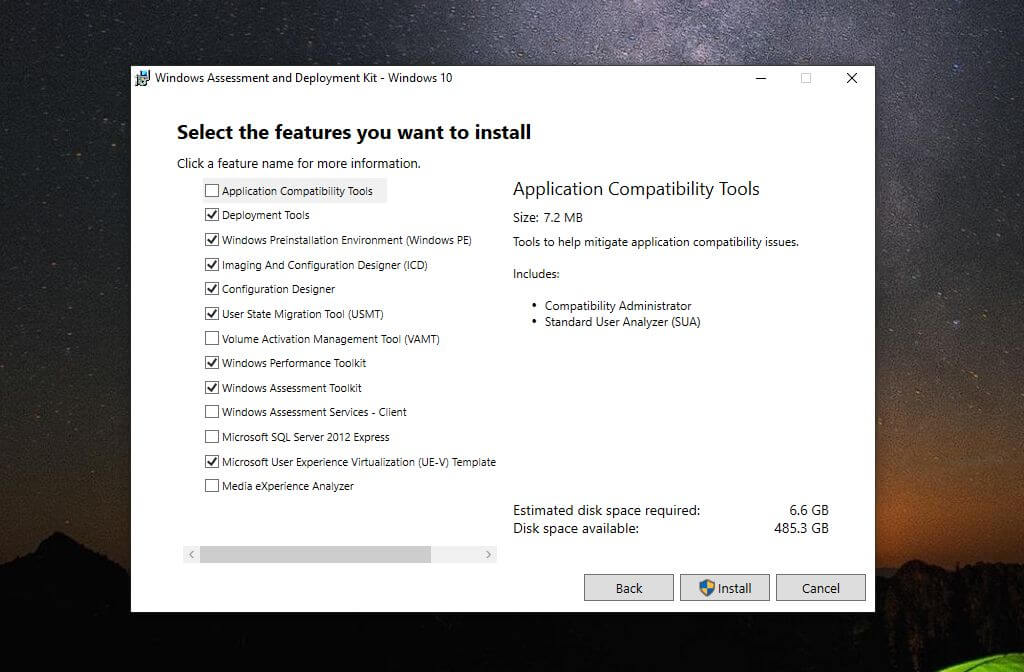Click the 485.3 GB disk space available value

click(801, 528)
